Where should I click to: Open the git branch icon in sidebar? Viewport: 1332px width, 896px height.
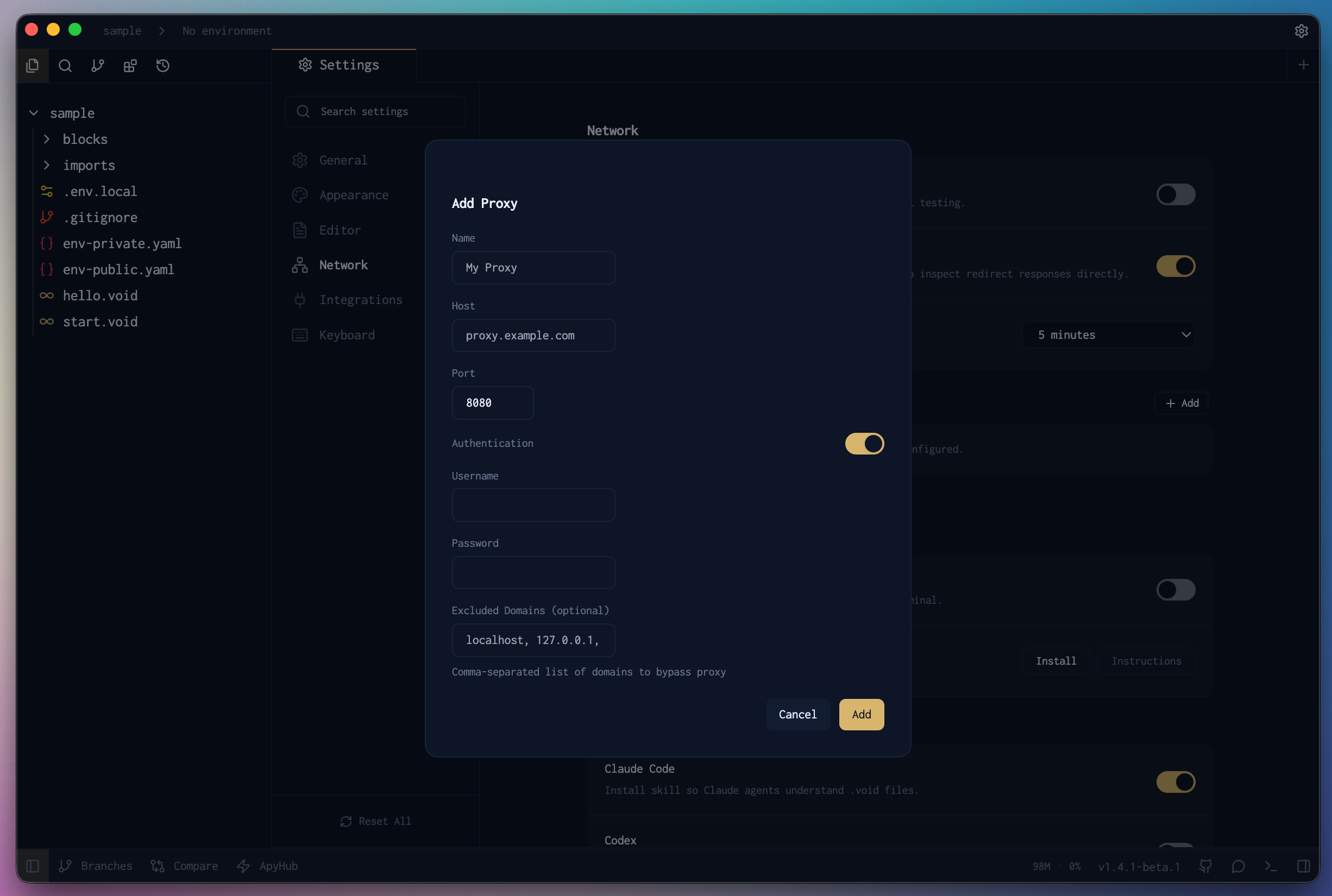(97, 65)
